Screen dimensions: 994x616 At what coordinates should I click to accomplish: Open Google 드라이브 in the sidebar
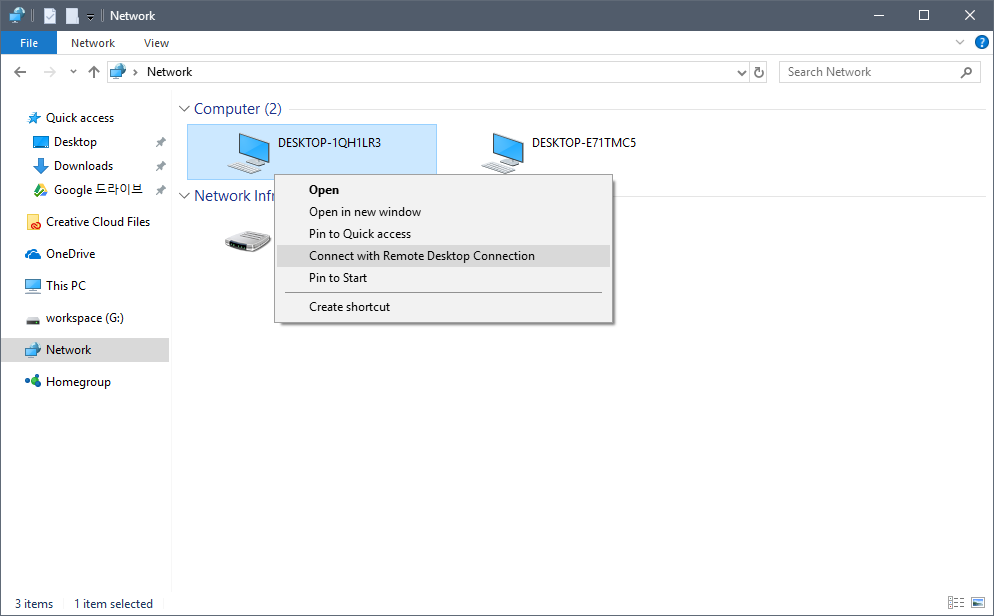98,189
